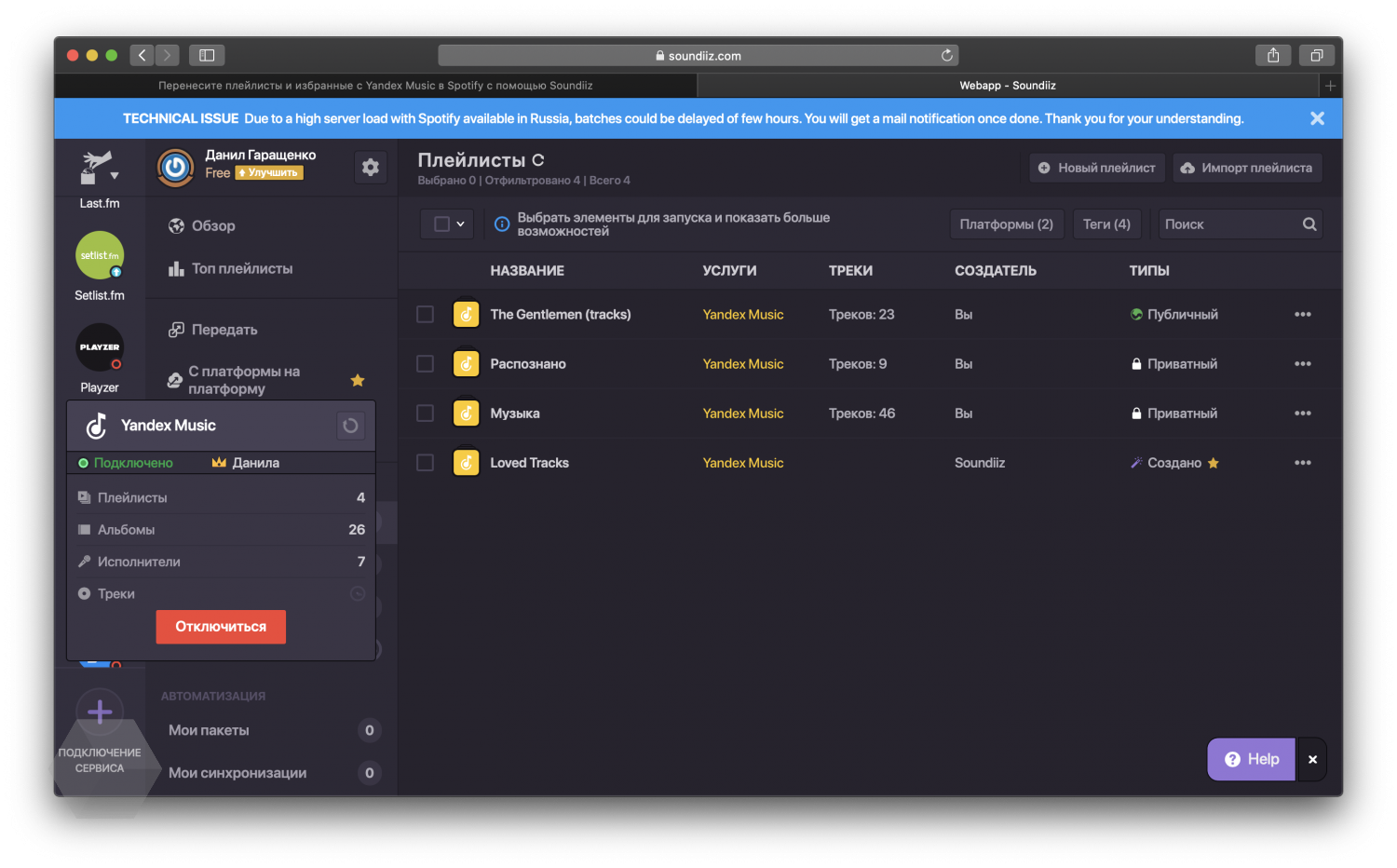Tick the Музыка playlist checkbox

(425, 414)
